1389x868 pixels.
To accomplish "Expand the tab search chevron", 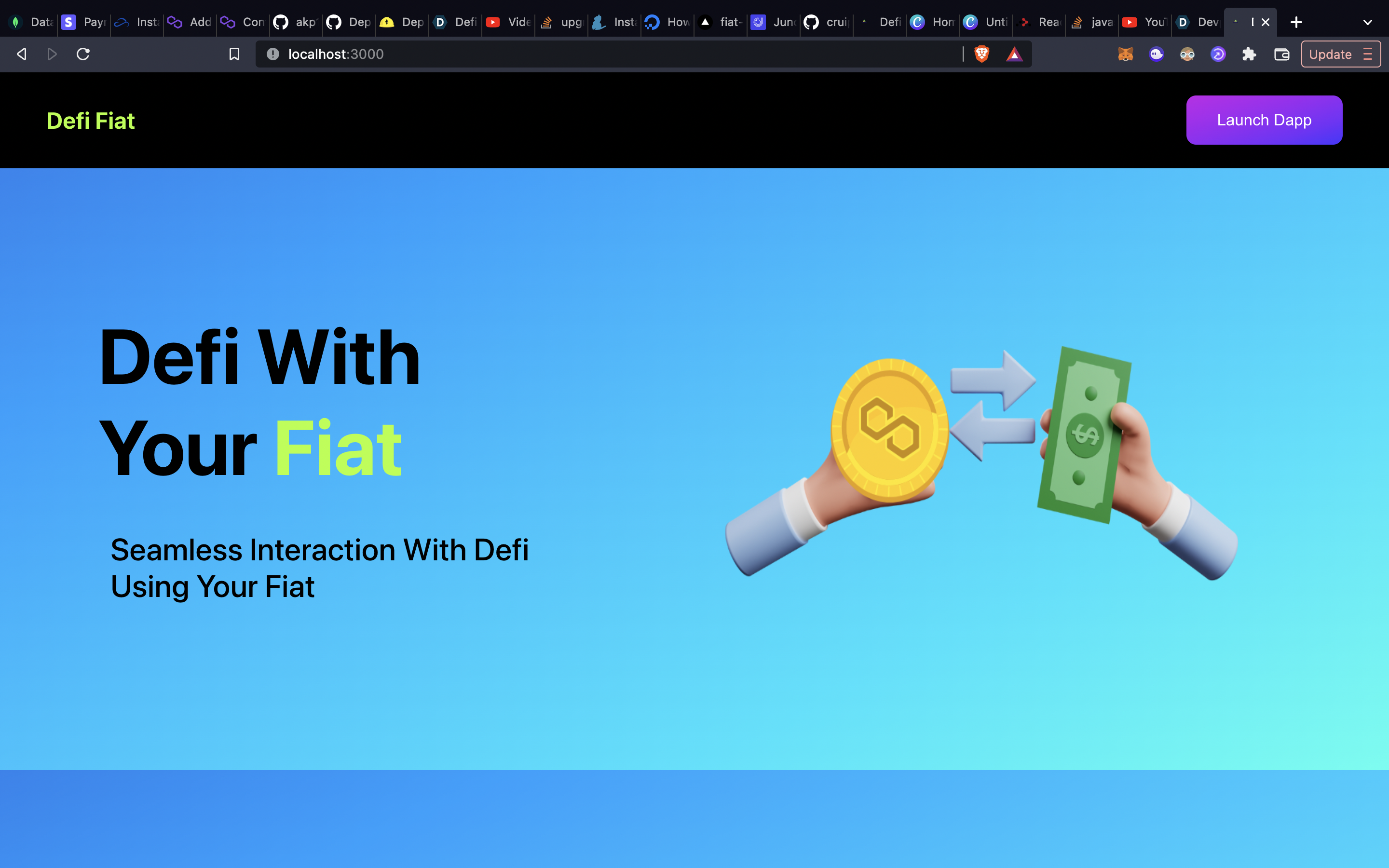I will point(1367,22).
